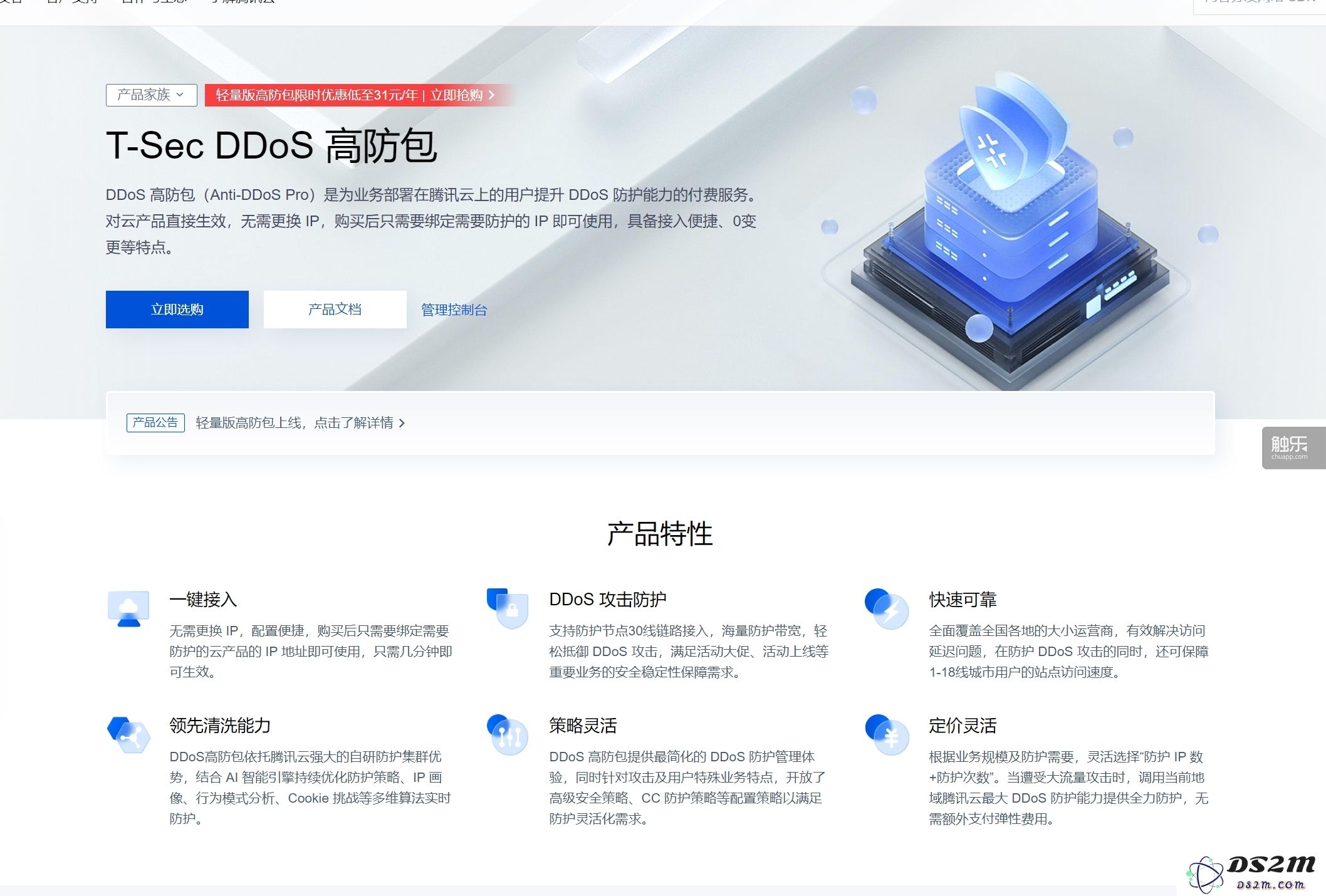
Task: Click the 领先清洗能力 share-node icon
Action: 128,735
